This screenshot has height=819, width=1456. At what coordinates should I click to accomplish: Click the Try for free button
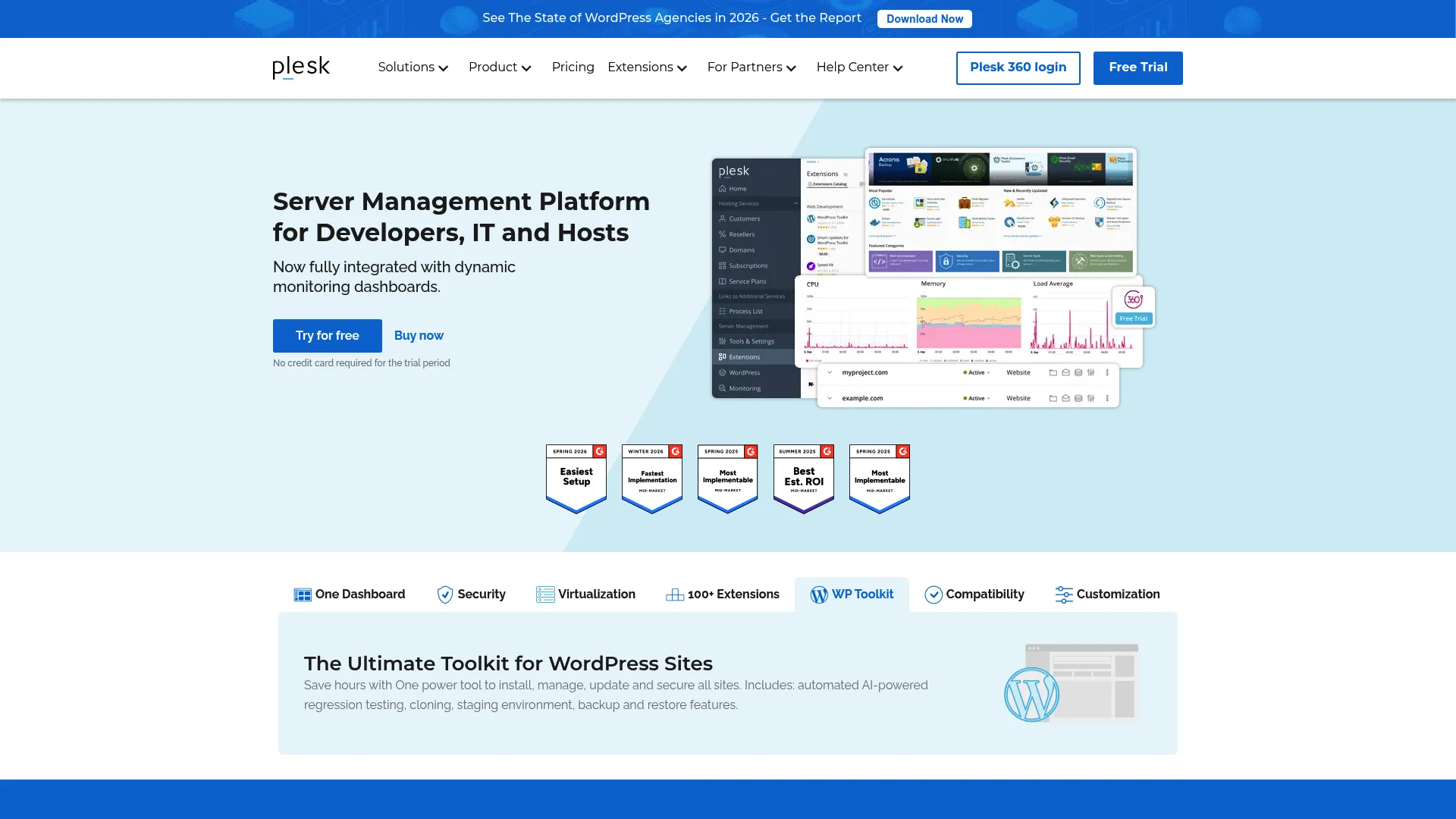(x=328, y=336)
